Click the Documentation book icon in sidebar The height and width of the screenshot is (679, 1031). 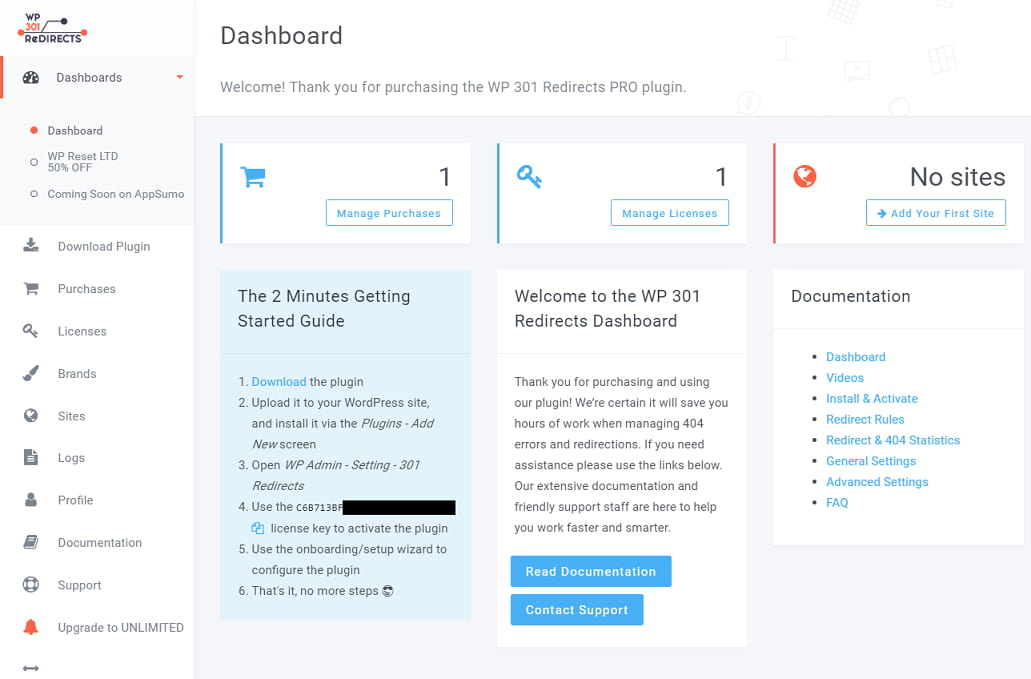tap(31, 542)
